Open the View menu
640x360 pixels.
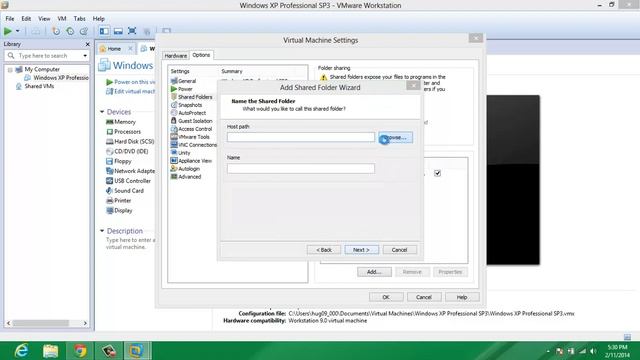tap(44, 18)
